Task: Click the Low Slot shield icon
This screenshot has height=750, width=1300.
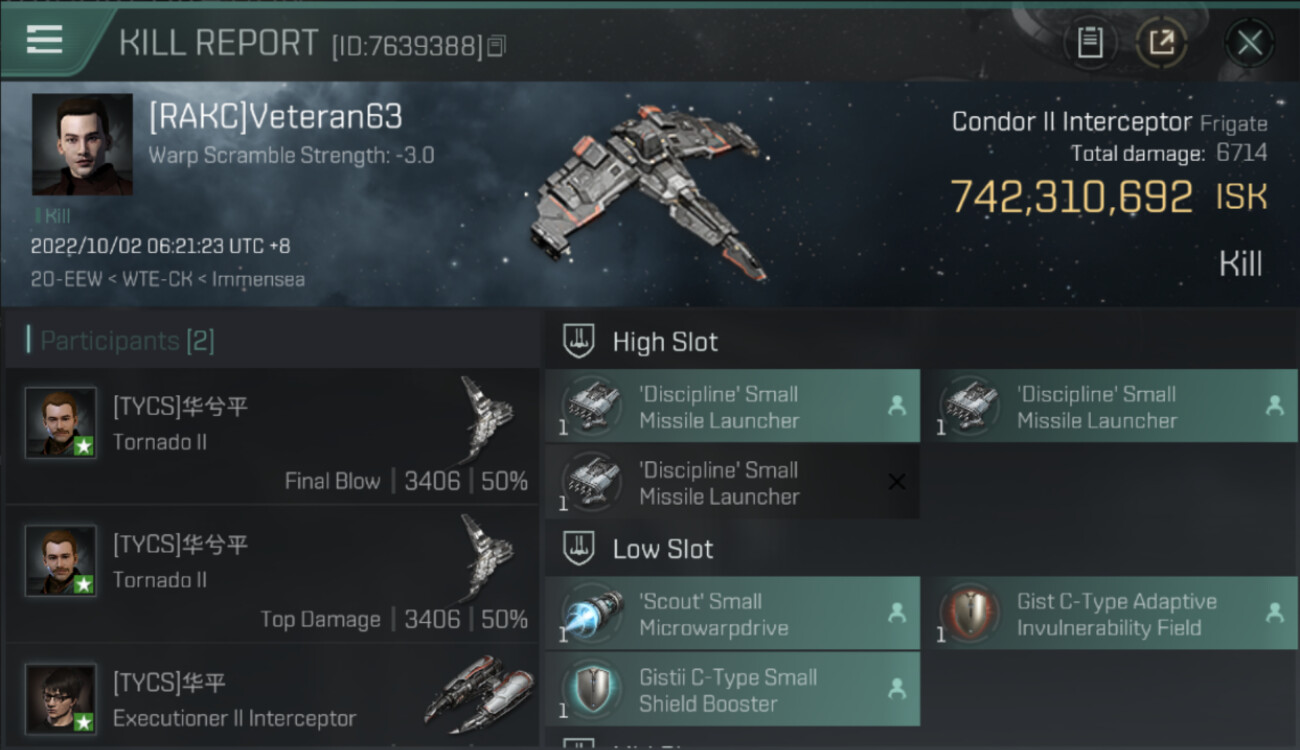Action: (x=579, y=548)
